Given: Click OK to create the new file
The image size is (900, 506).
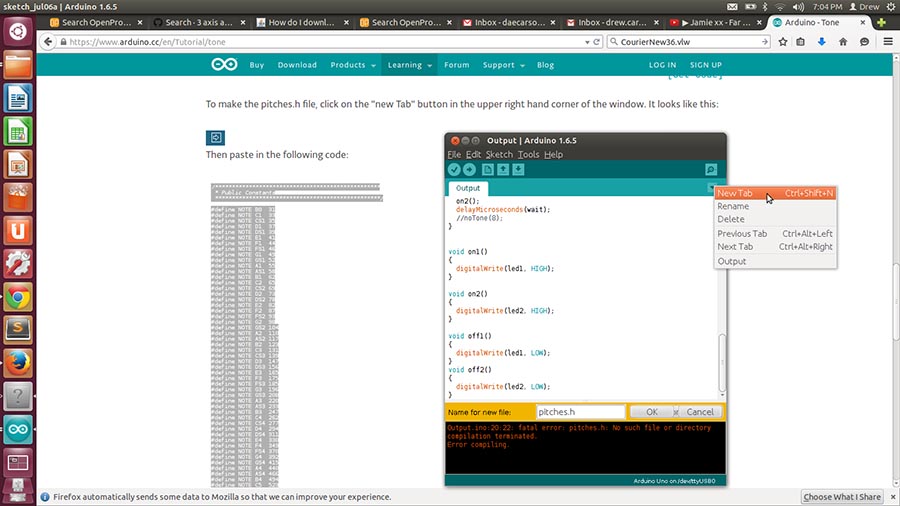Looking at the screenshot, I should (651, 412).
